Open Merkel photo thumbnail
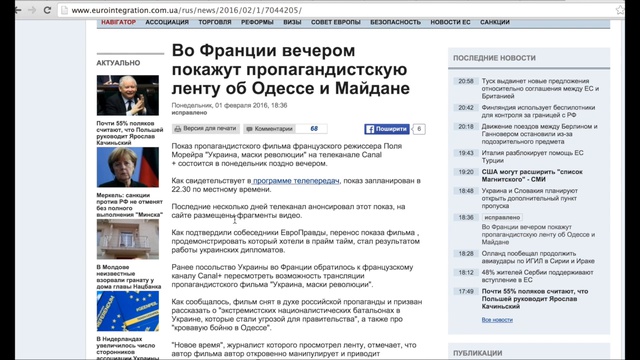 click(x=128, y=167)
